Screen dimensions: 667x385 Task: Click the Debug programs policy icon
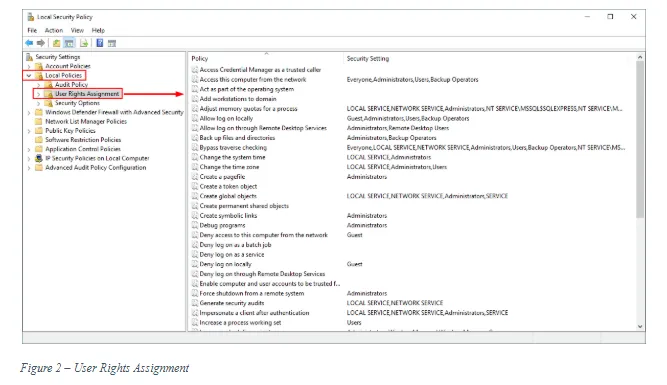(195, 225)
